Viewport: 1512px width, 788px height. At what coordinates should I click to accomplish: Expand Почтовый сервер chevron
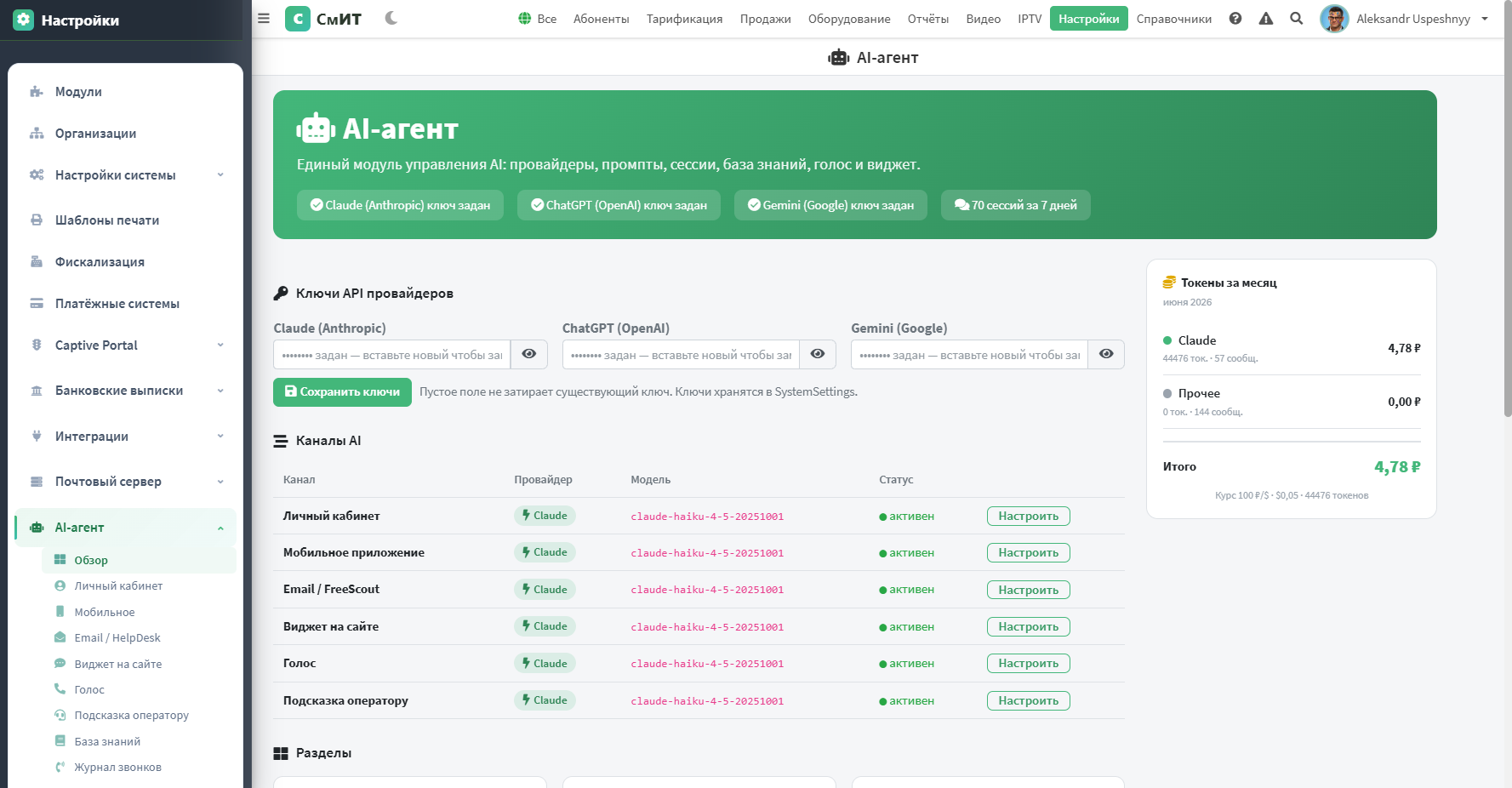(220, 482)
